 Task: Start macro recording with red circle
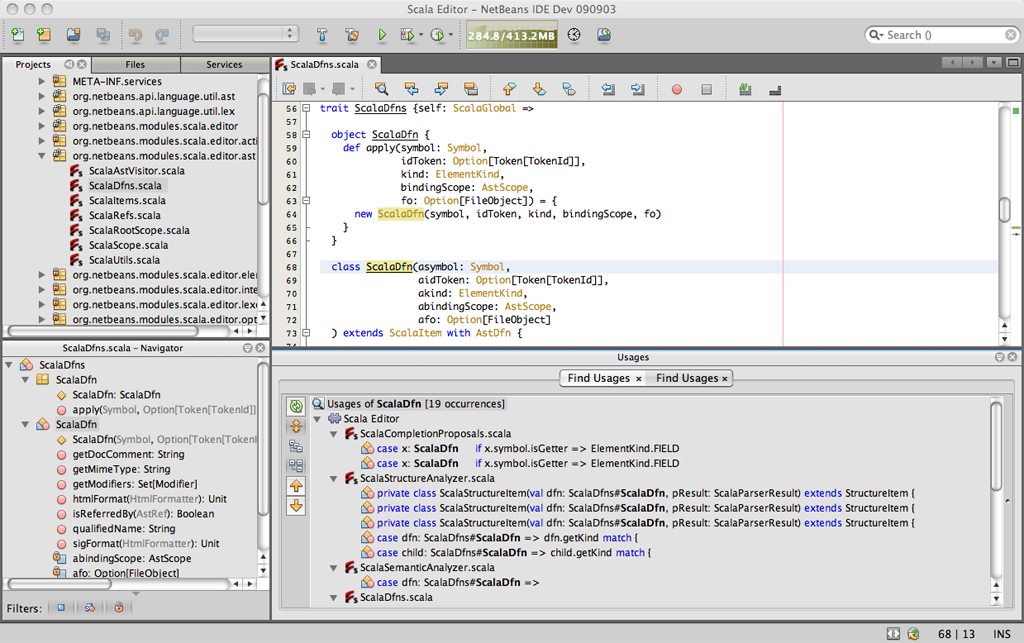(676, 89)
